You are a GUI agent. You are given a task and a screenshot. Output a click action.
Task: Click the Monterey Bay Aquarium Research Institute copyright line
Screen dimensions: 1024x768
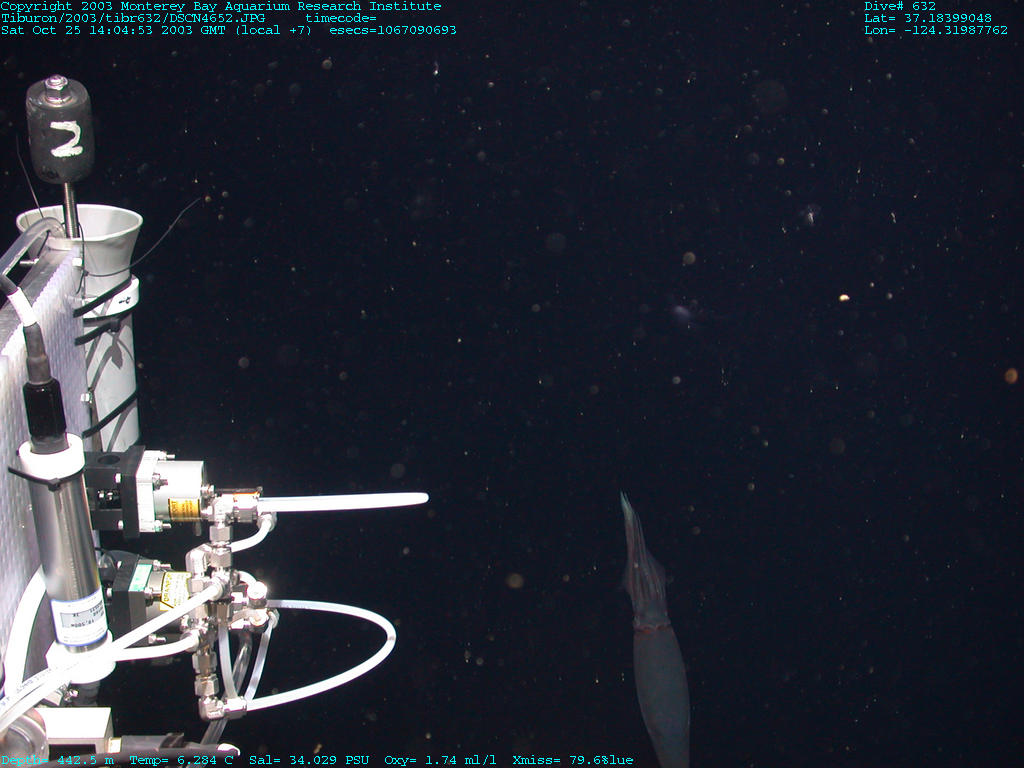221,7
